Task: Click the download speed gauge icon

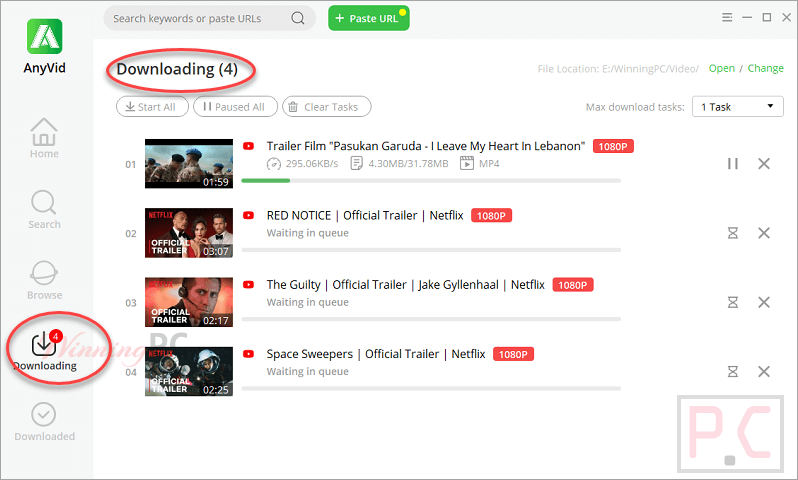Action: 274,163
